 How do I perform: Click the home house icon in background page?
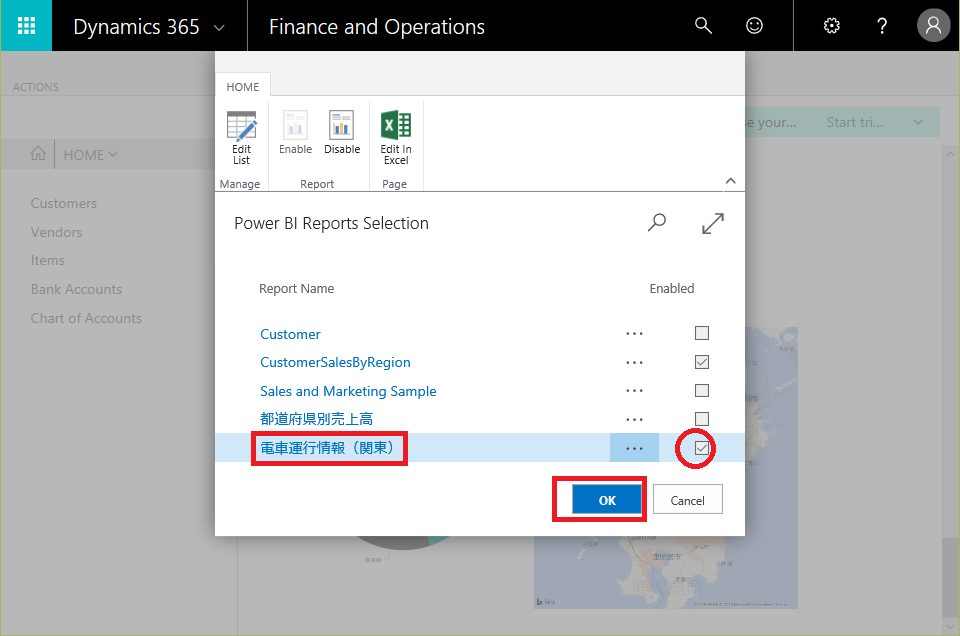click(x=38, y=154)
